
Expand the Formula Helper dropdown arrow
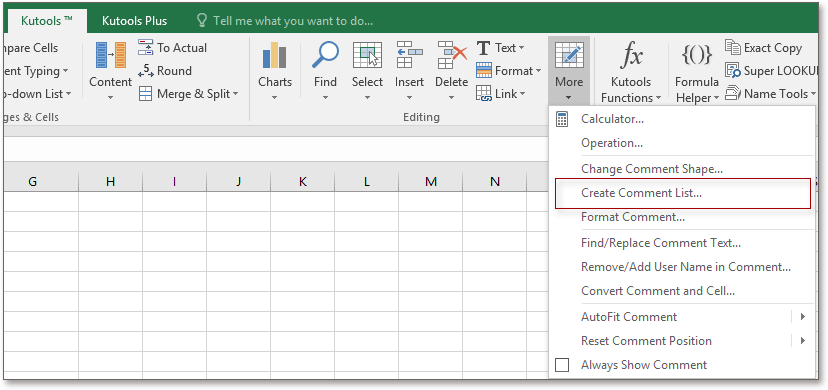click(716, 98)
